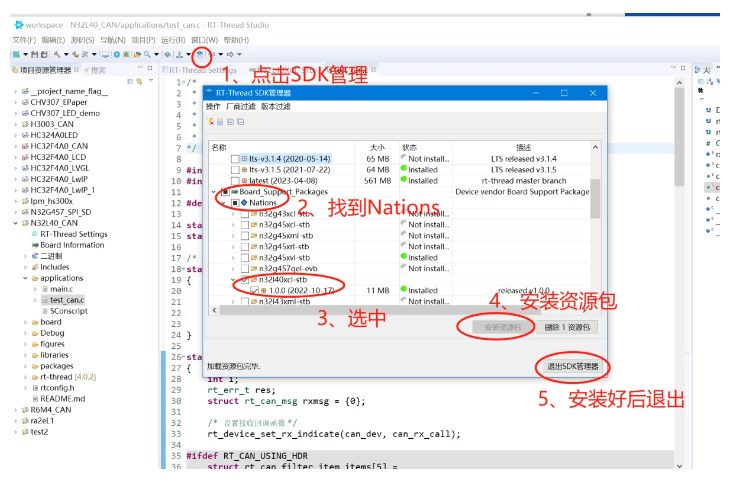Check the n32g45xvl-stb checkbox
Image resolution: width=732 pixels, height=482 pixels.
click(245, 258)
